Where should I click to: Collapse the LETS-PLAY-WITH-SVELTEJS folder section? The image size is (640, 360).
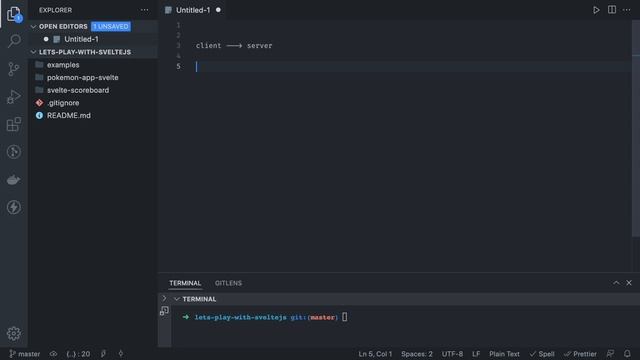(33, 52)
